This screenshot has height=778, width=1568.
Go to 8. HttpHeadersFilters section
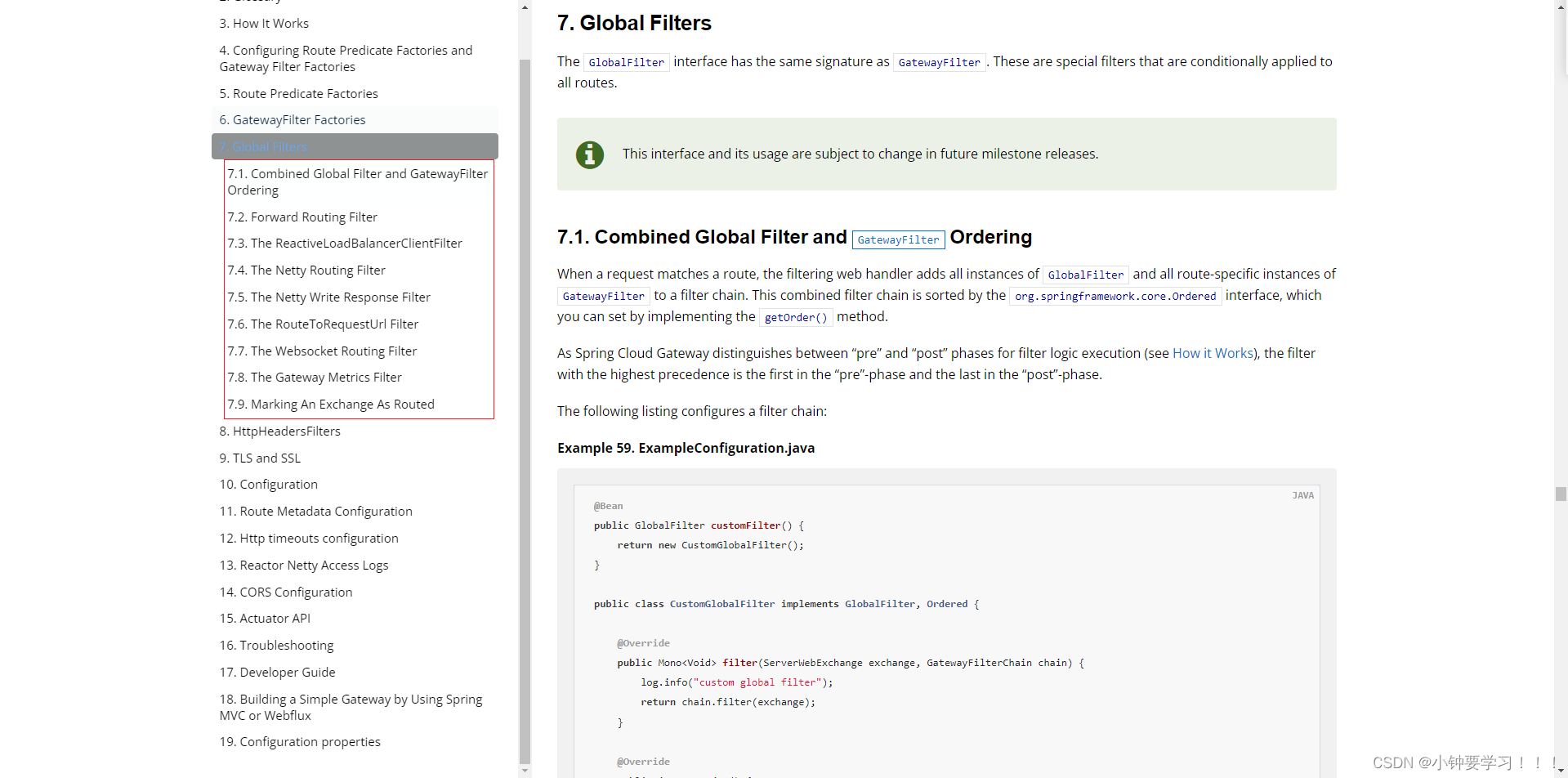(x=279, y=431)
